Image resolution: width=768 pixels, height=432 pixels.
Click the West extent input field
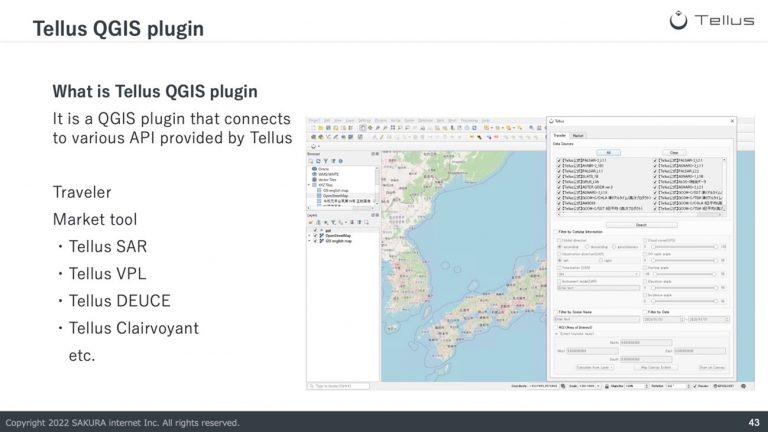593,351
